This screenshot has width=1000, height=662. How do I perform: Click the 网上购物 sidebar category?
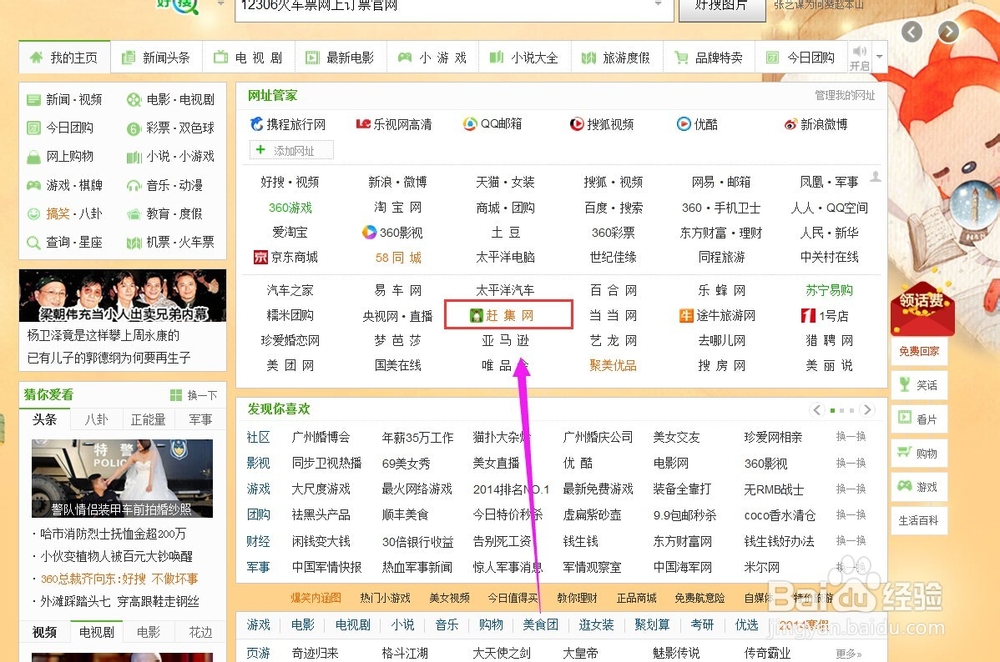(x=60, y=156)
